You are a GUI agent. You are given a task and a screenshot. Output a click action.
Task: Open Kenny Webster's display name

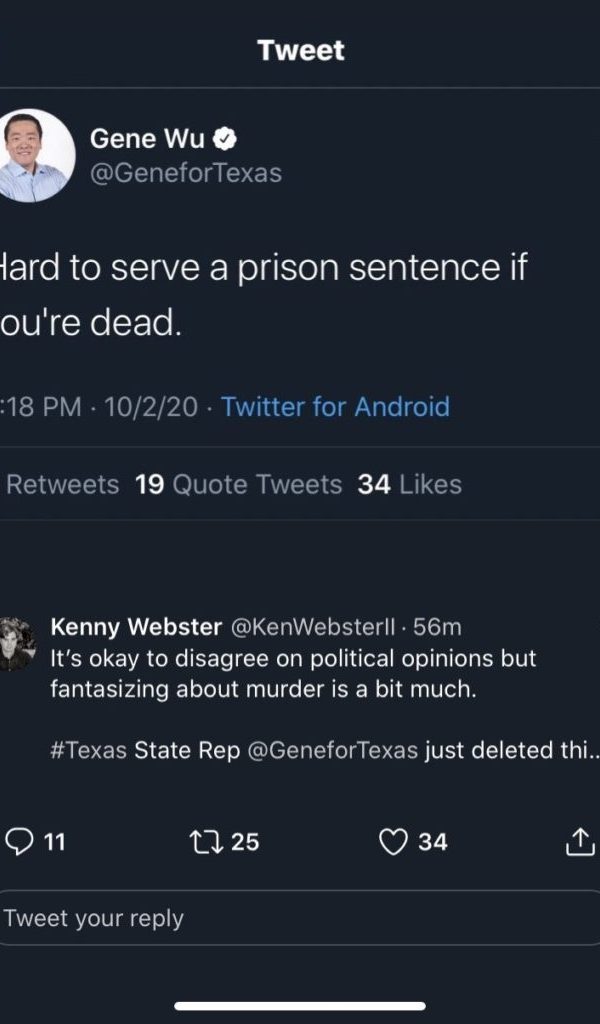[x=136, y=627]
